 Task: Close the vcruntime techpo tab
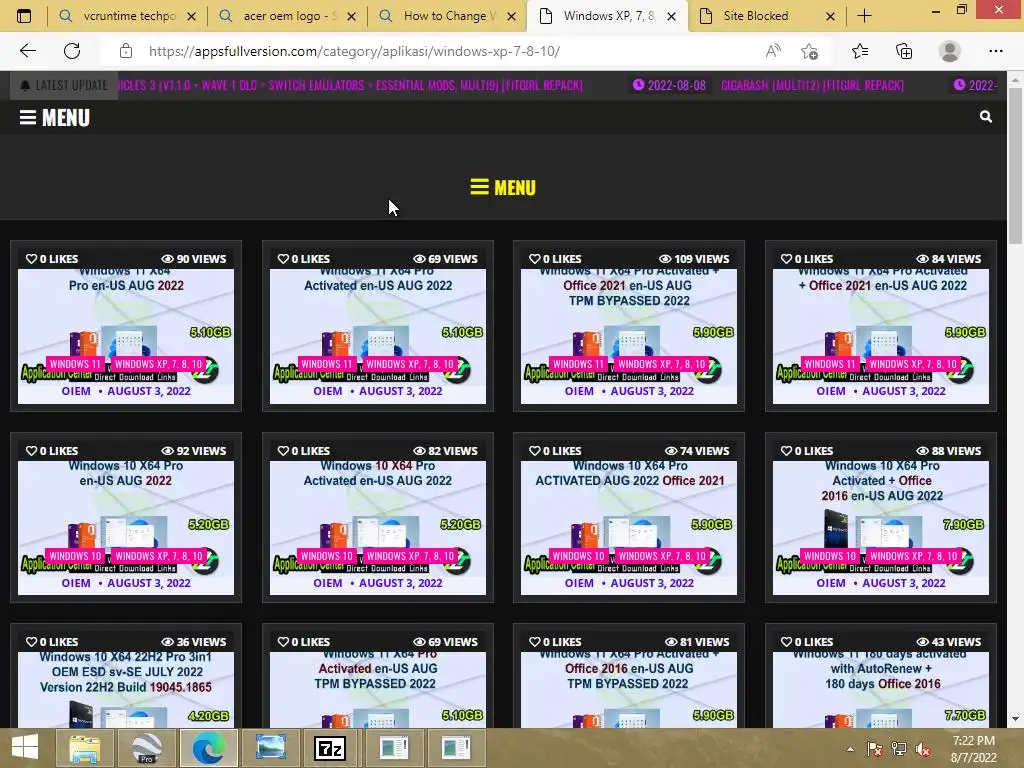point(191,16)
